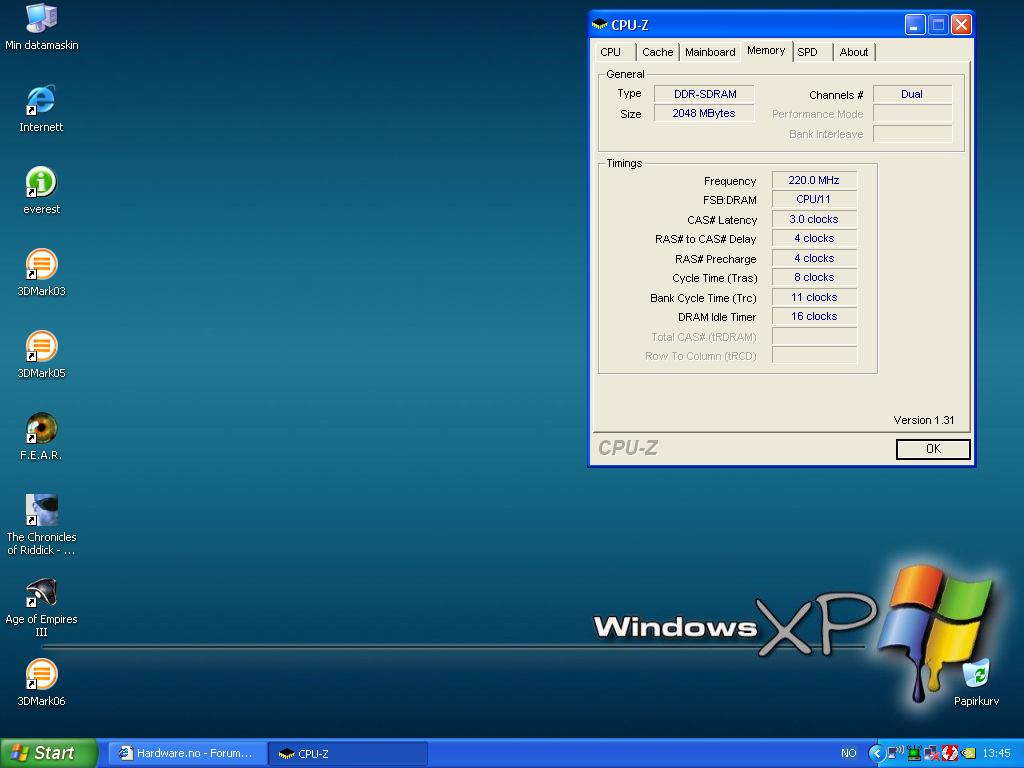Click the wireless network tray icon
The height and width of the screenshot is (768, 1024).
point(896,753)
